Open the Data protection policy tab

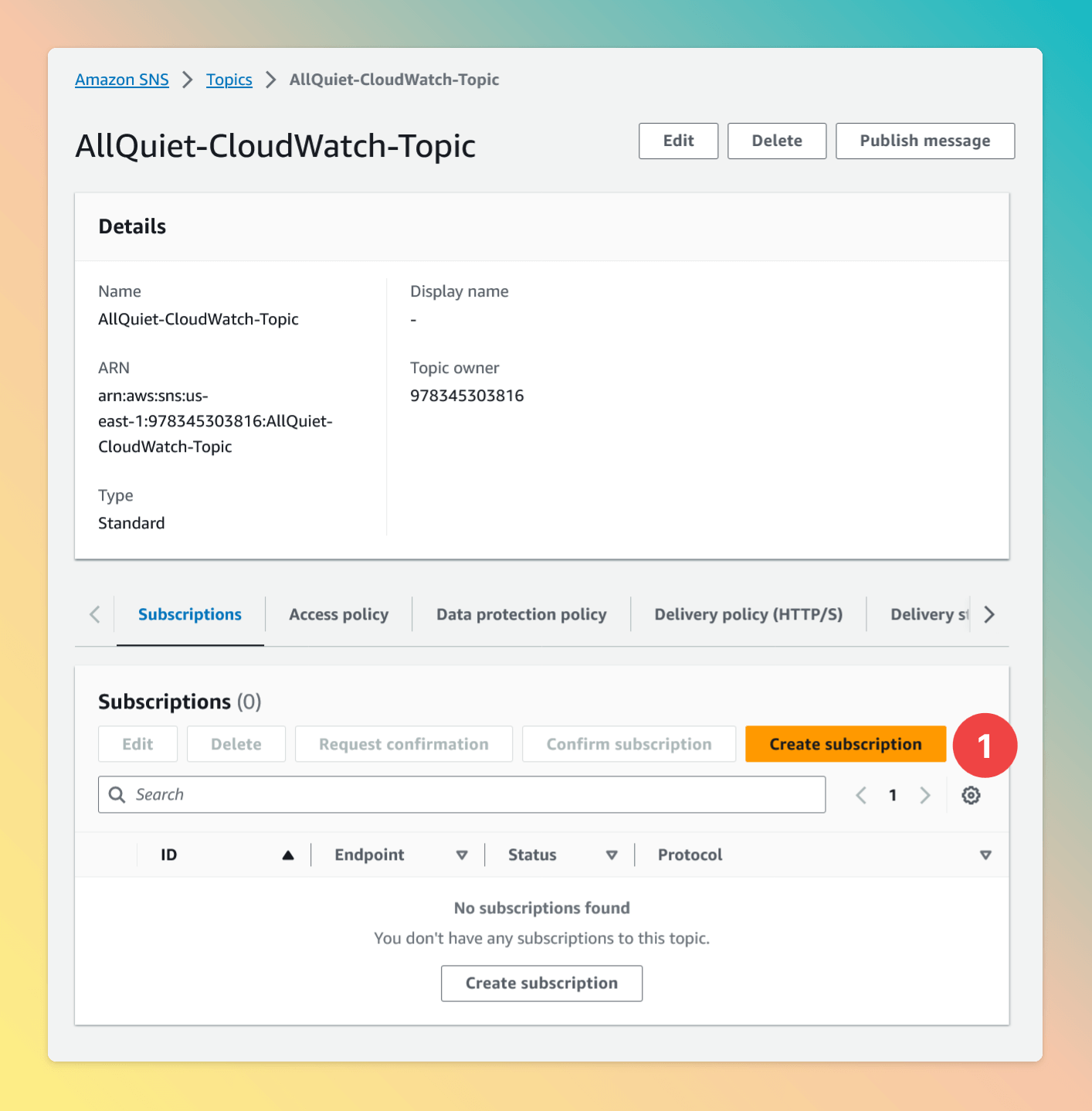tap(521, 614)
